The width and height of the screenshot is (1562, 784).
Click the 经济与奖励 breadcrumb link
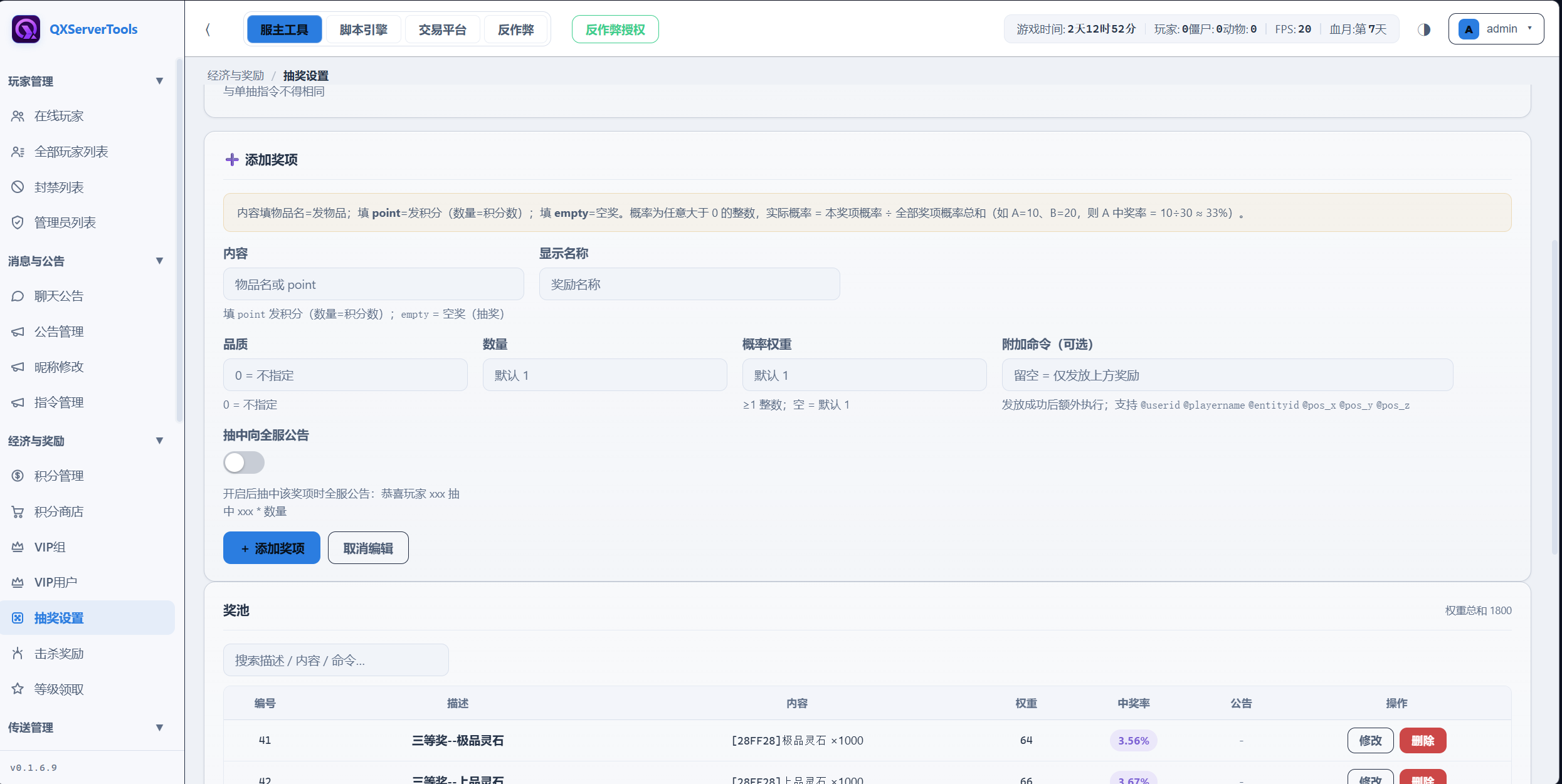tap(236, 75)
